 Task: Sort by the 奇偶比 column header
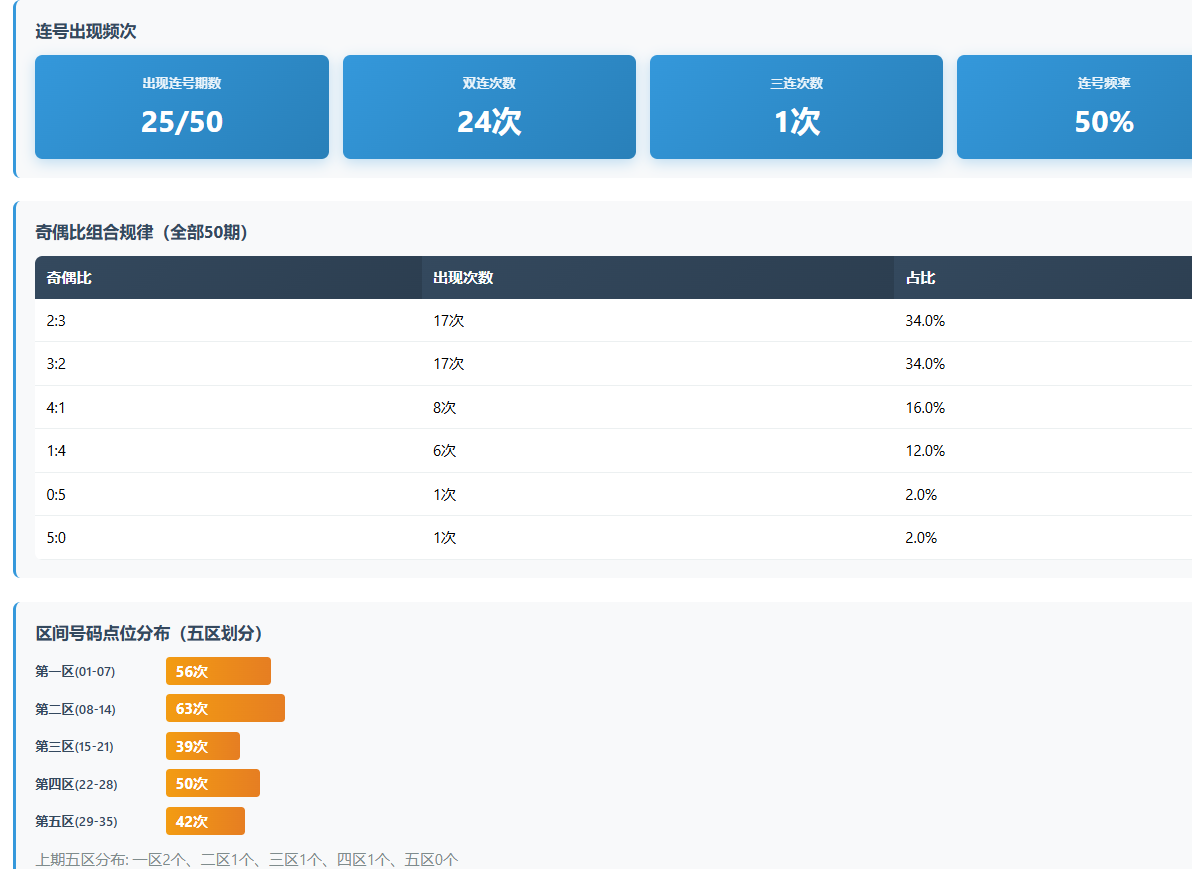(x=69, y=278)
